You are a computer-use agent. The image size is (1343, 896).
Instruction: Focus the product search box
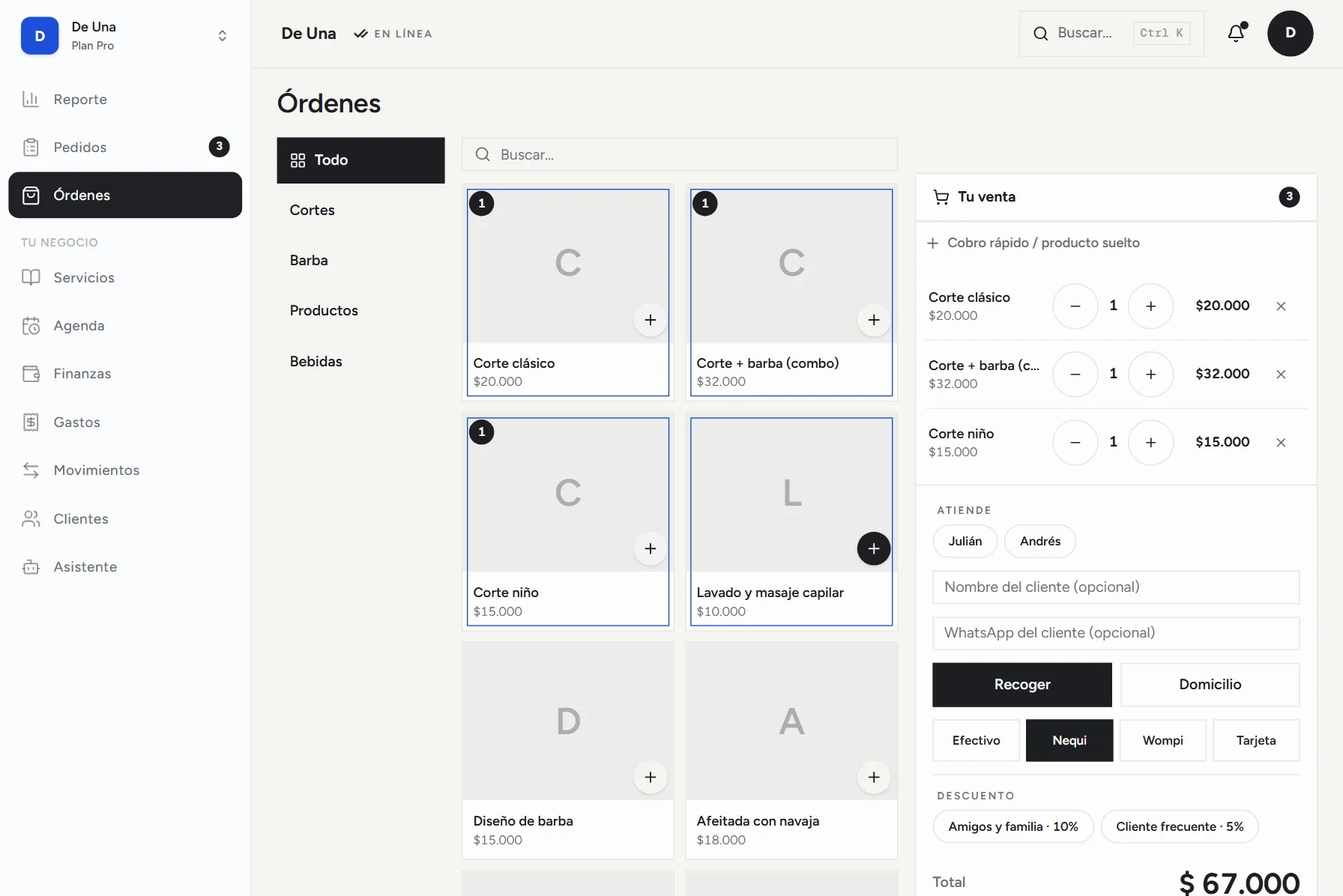[x=680, y=154]
